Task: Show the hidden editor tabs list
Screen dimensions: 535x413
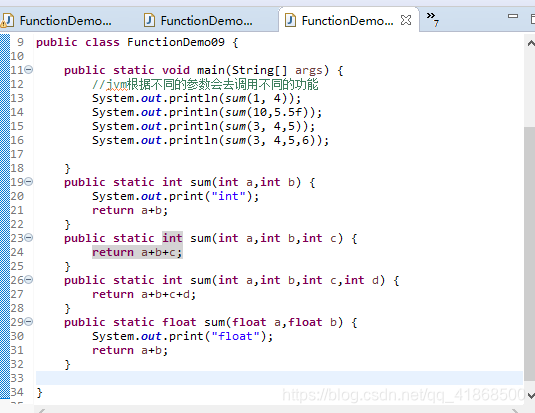Action: click(x=433, y=18)
